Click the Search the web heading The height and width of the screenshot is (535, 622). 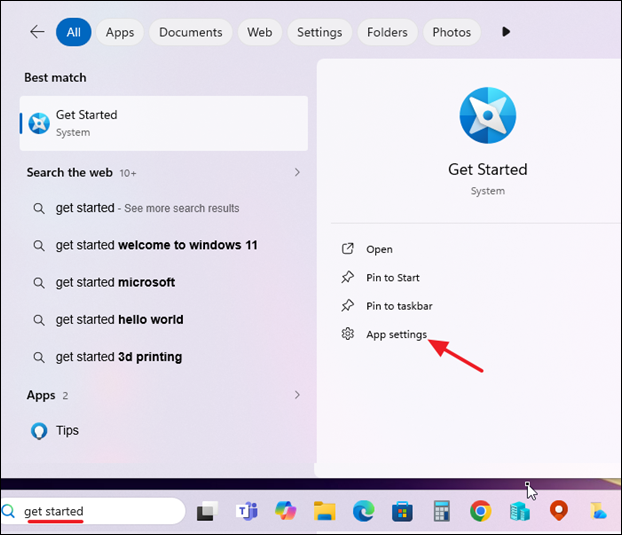(x=70, y=173)
